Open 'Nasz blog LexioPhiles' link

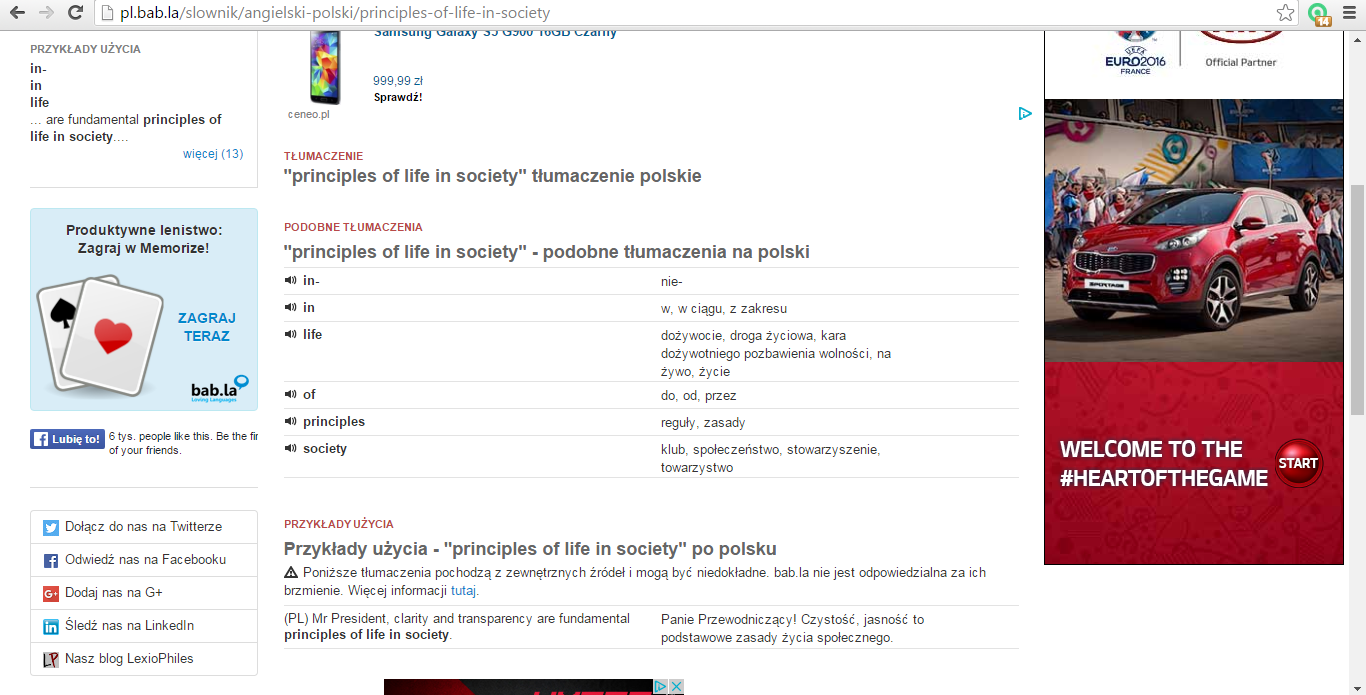click(129, 659)
